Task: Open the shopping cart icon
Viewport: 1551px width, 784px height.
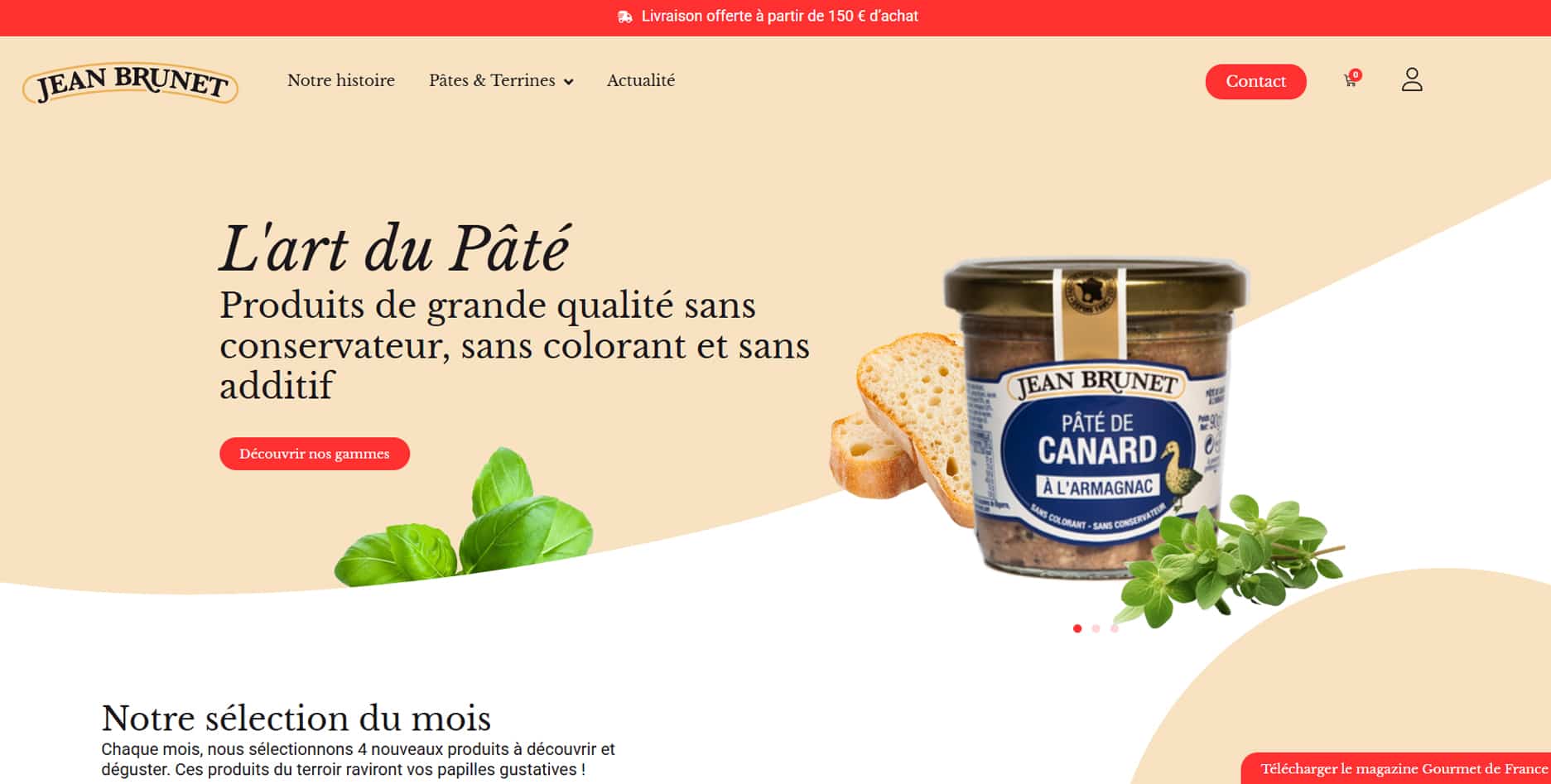Action: pos(1350,81)
